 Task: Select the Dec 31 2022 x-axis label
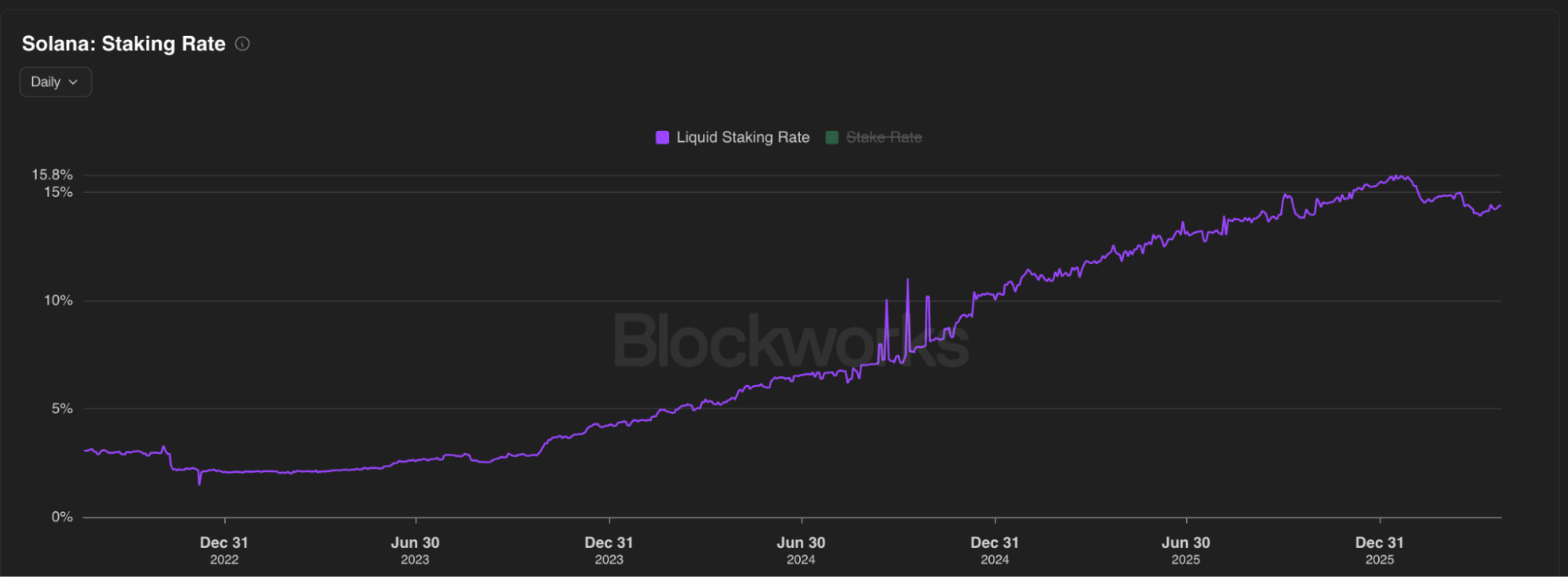224,550
